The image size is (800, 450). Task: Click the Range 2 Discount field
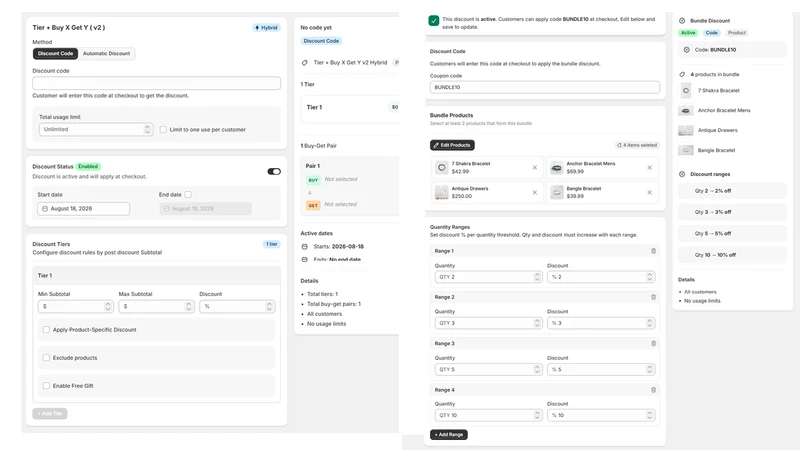(601, 323)
